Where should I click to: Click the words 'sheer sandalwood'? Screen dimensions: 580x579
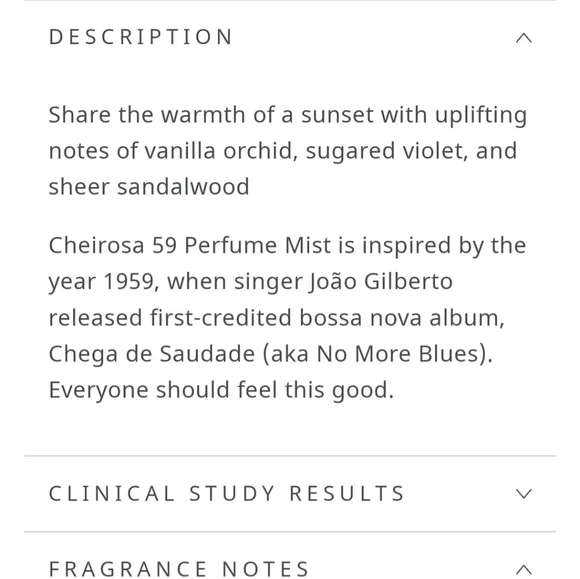click(x=149, y=186)
